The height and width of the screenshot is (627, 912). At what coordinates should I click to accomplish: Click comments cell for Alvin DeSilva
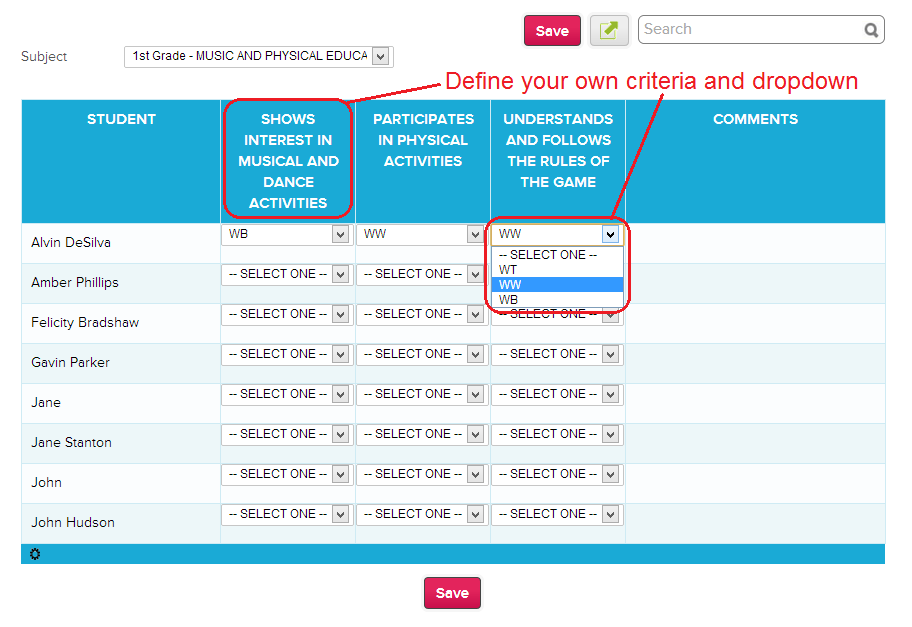755,243
